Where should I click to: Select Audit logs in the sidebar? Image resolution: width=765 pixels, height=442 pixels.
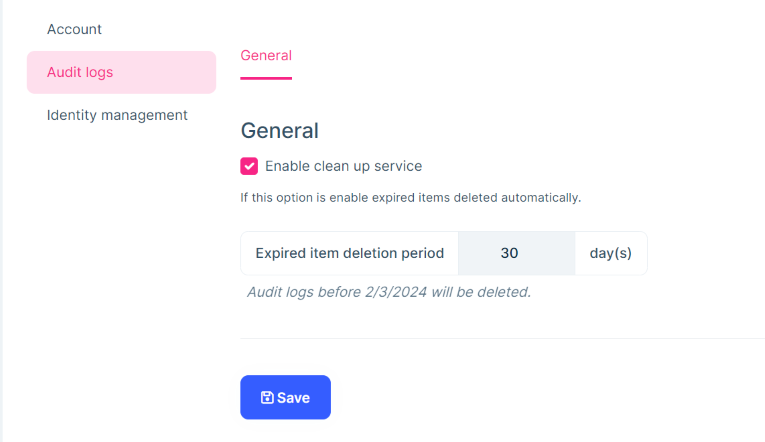(x=80, y=72)
